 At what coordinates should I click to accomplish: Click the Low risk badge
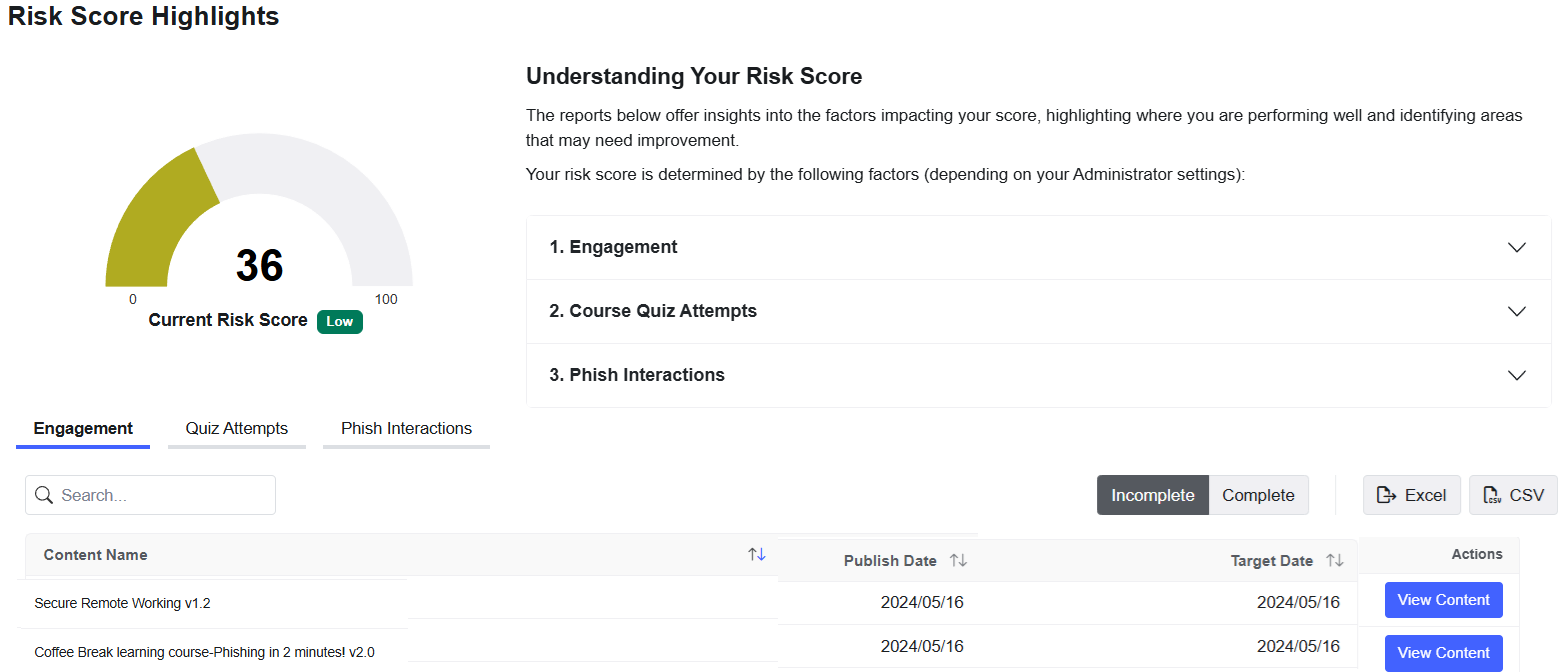(339, 321)
